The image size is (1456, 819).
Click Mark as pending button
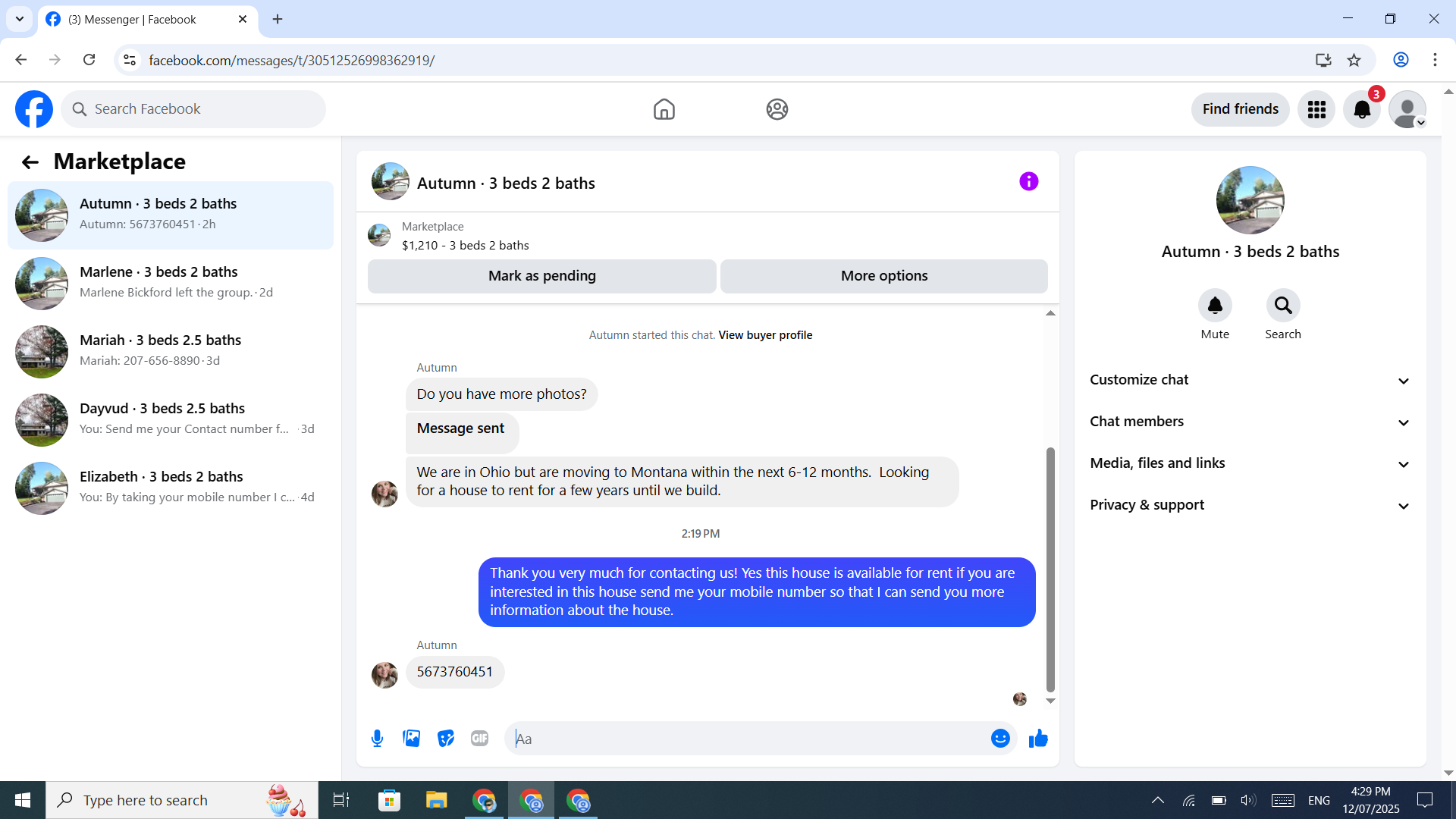(x=541, y=276)
